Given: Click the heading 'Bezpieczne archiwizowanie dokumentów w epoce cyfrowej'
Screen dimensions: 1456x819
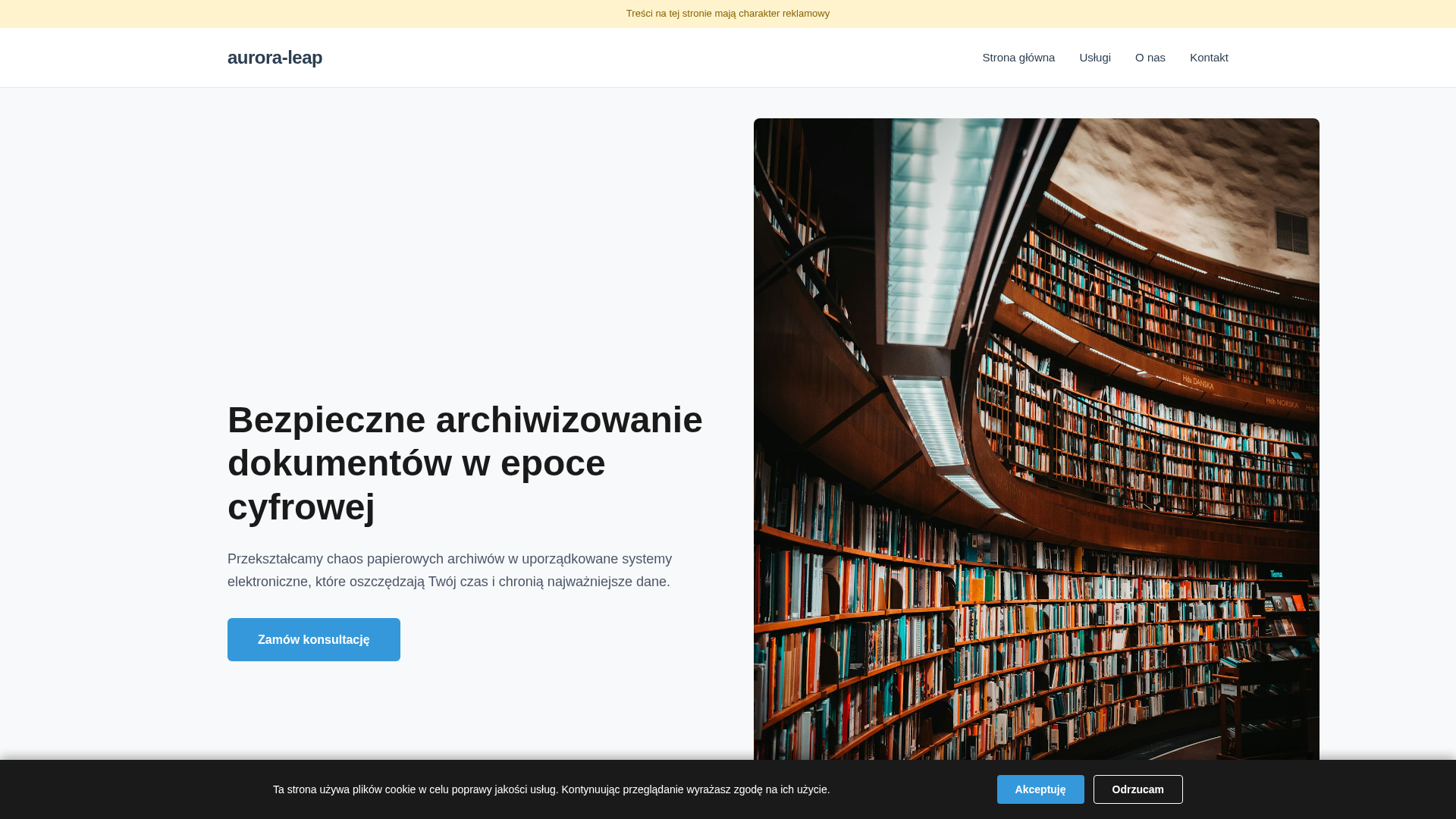Looking at the screenshot, I should tap(466, 463).
